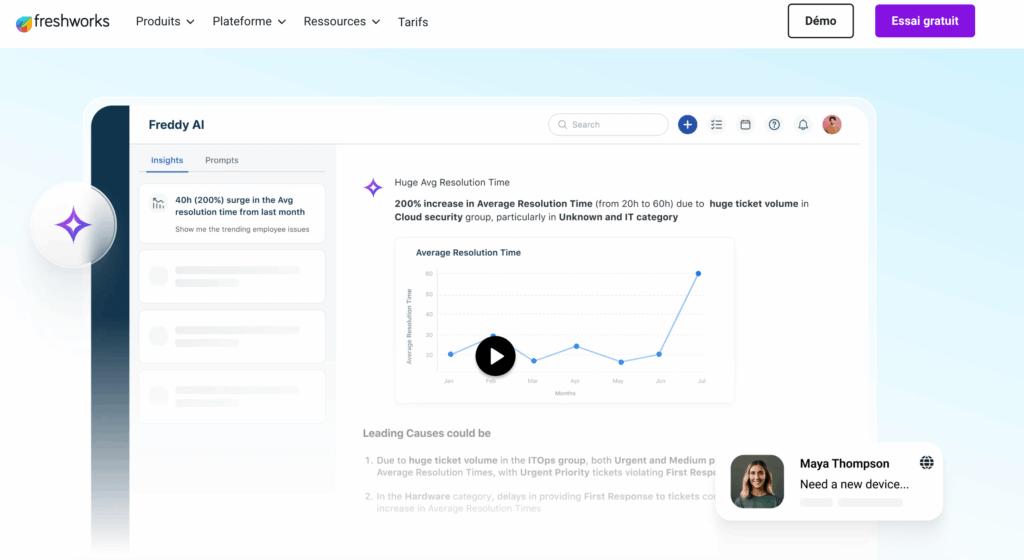
Task: Open the notifications bell icon
Action: [803, 125]
